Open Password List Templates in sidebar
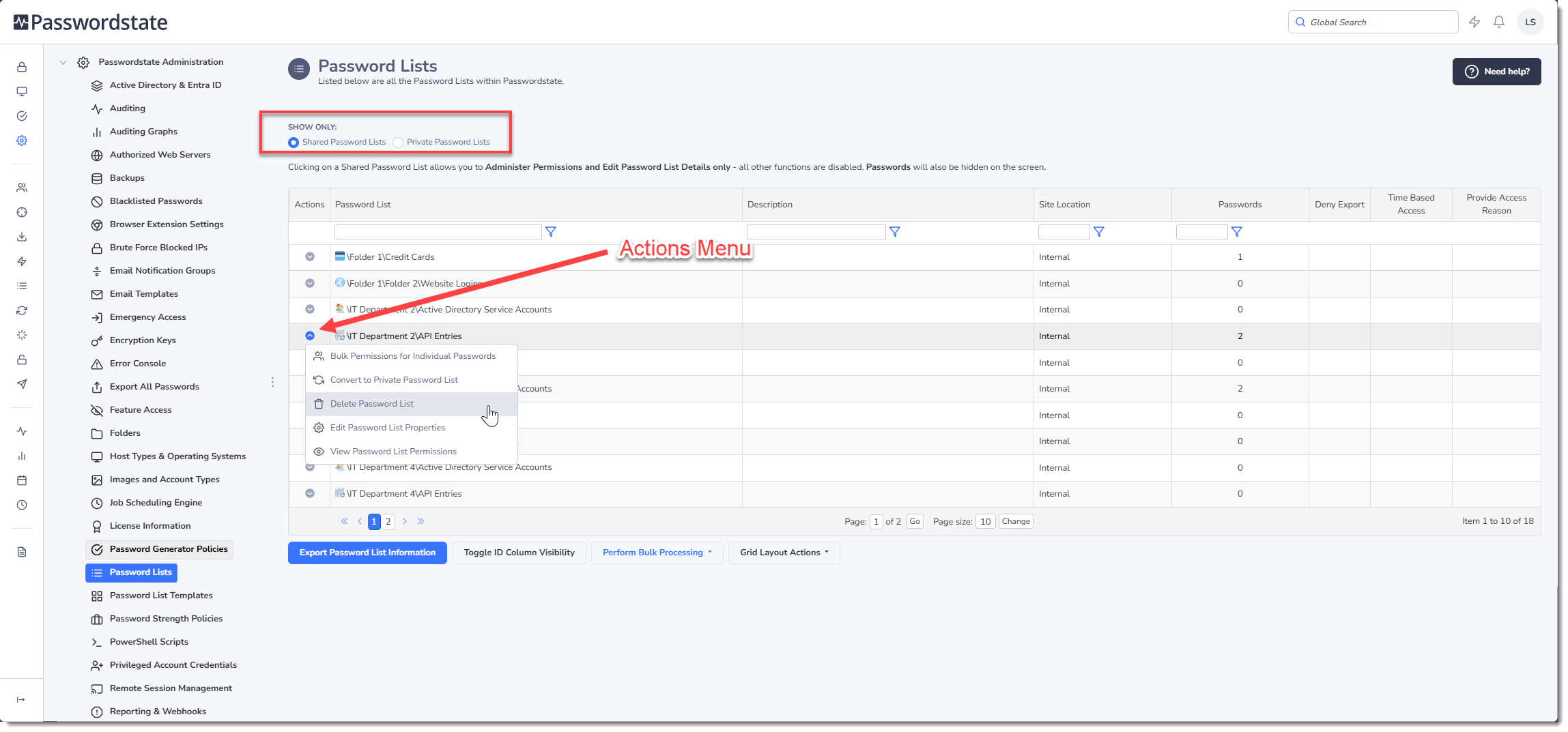The image size is (1568, 732). tap(161, 596)
